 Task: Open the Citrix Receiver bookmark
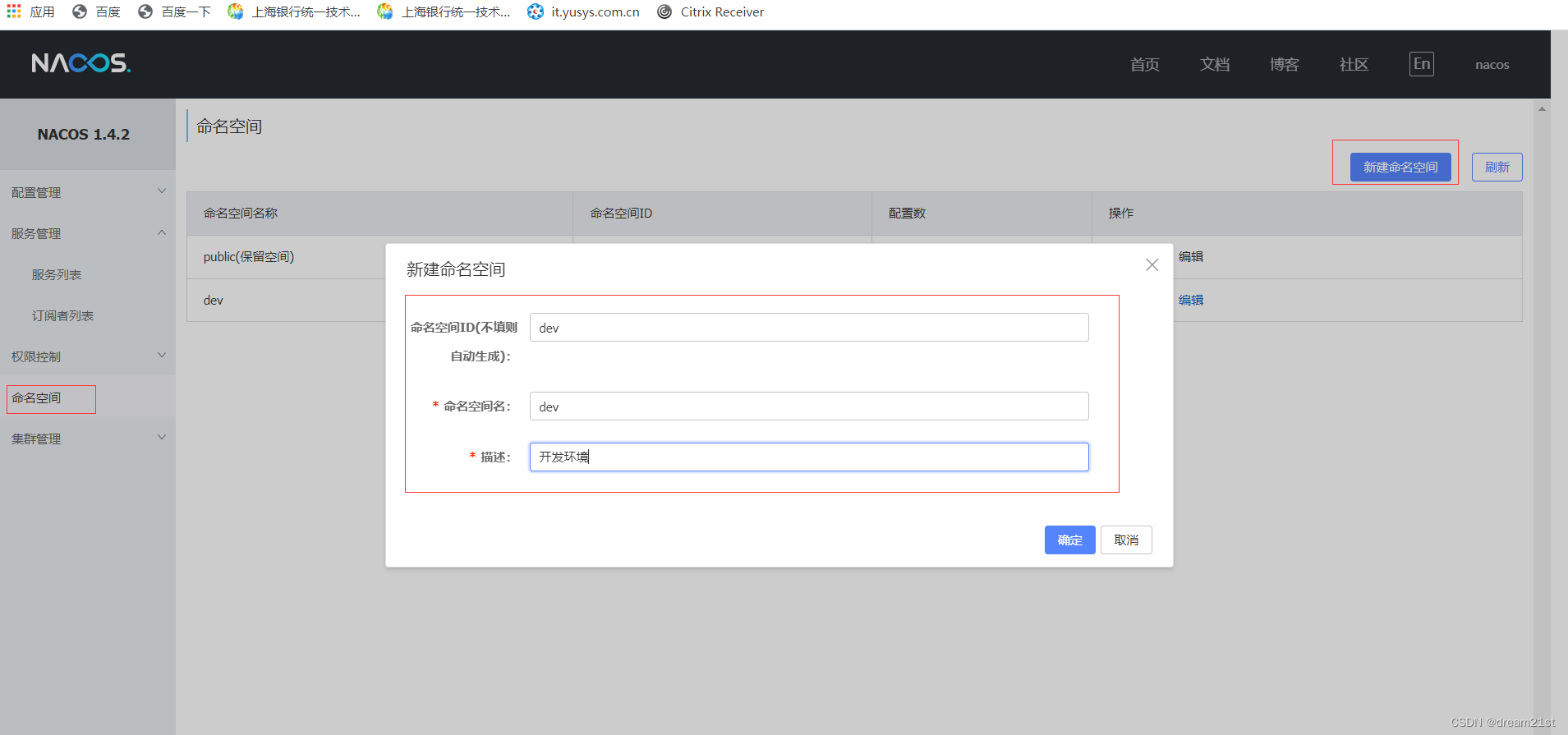tap(710, 11)
